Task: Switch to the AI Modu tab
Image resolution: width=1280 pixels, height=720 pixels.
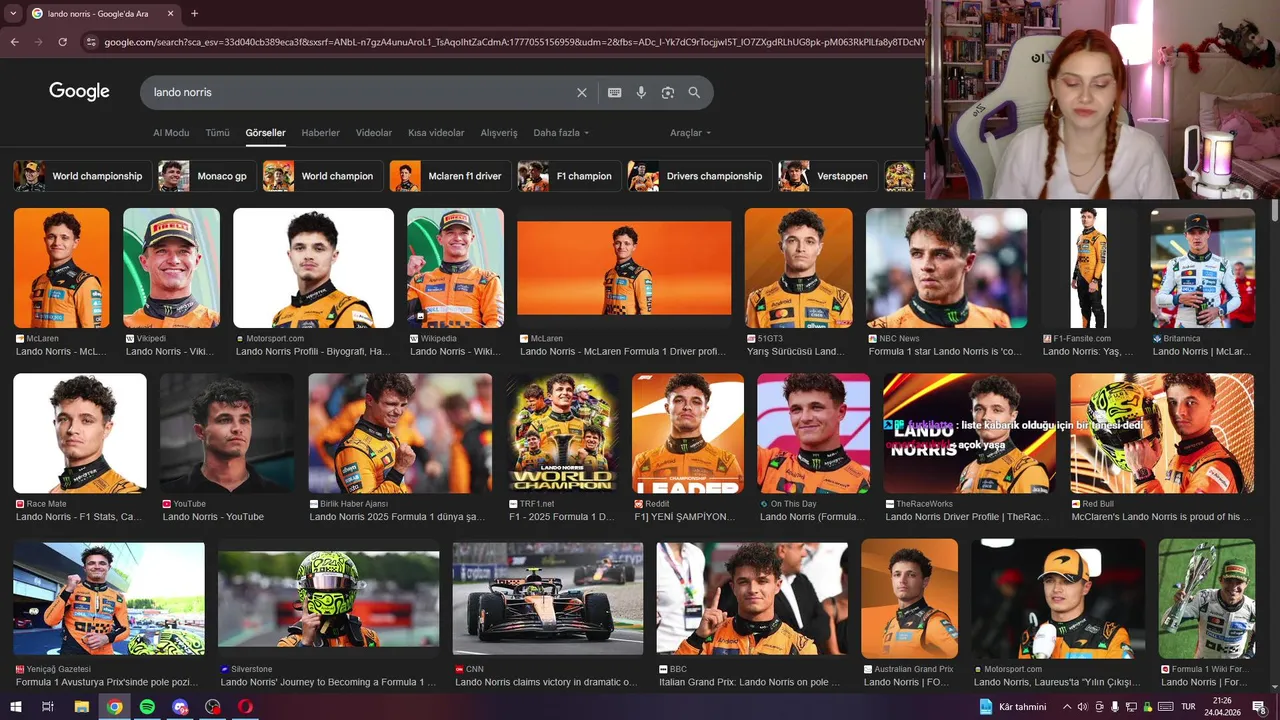Action: tap(171, 133)
